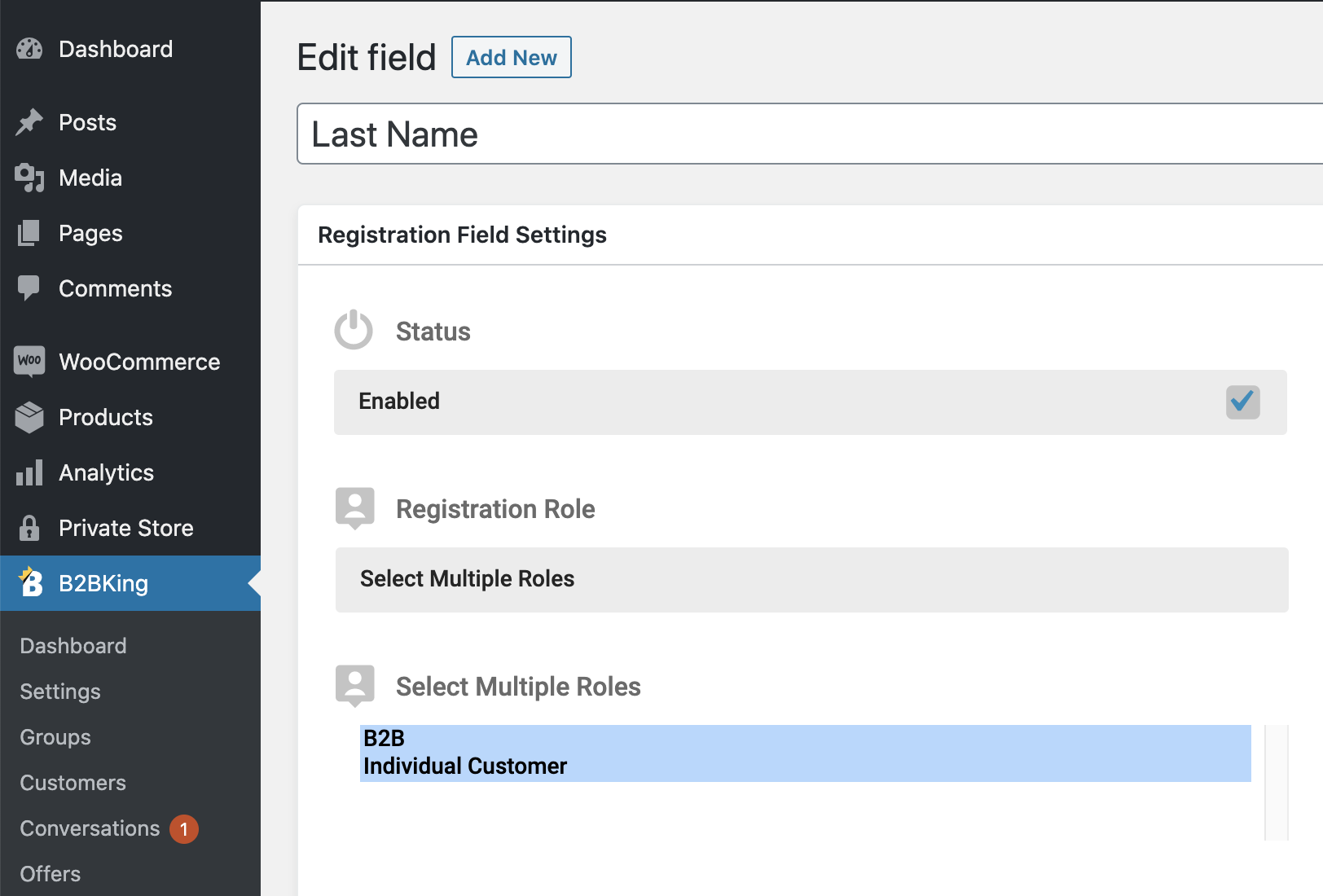Viewport: 1323px width, 896px height.
Task: Click the Pages icon in sidebar
Action: pyautogui.click(x=29, y=233)
